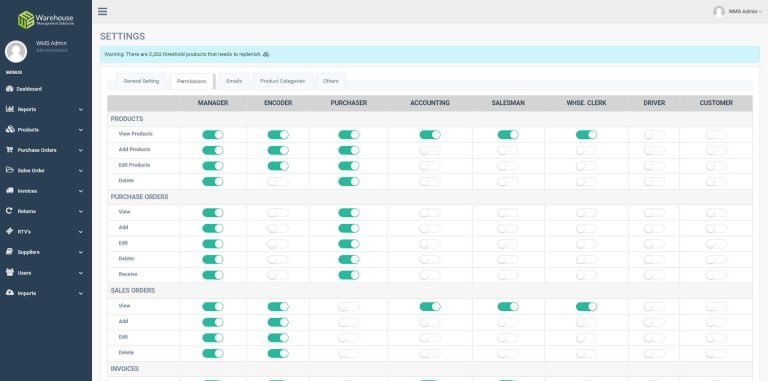Click the CUSTOMER column header
The height and width of the screenshot is (381, 768).
pyautogui.click(x=716, y=103)
